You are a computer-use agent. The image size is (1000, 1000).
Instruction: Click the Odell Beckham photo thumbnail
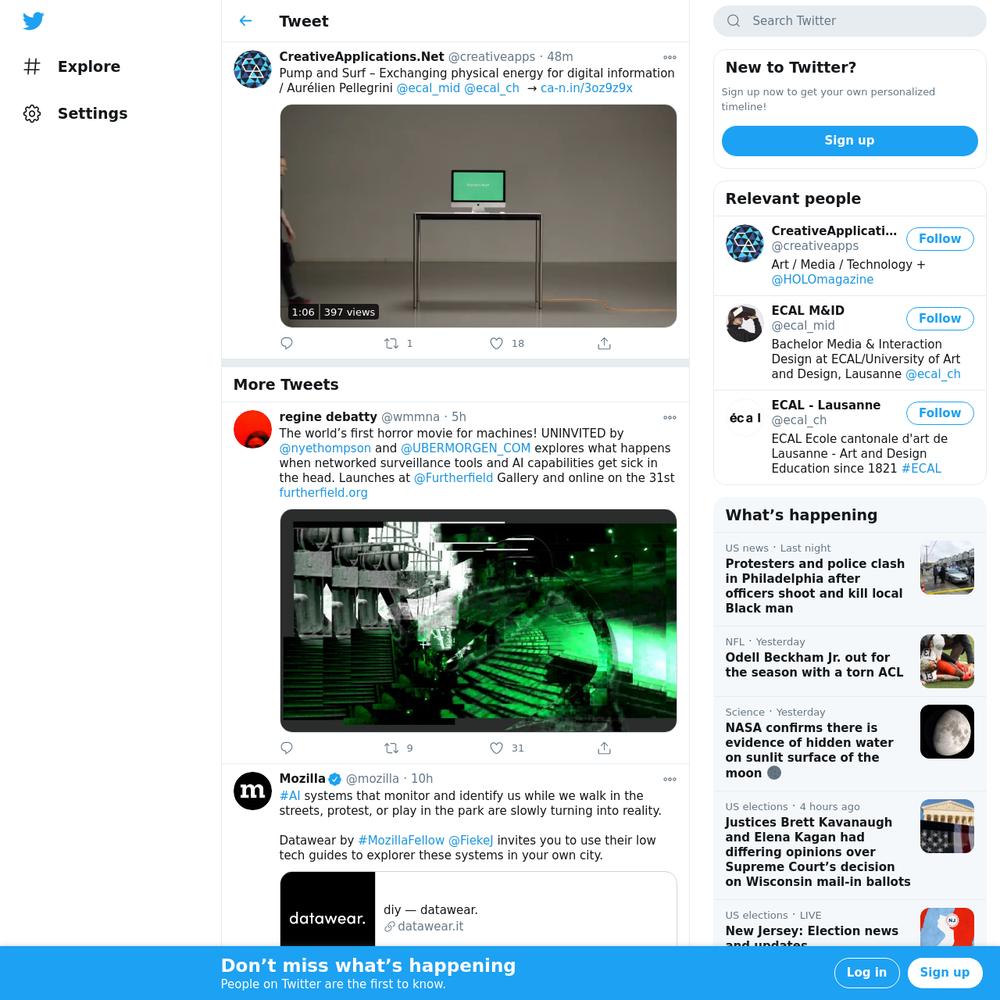(x=947, y=661)
